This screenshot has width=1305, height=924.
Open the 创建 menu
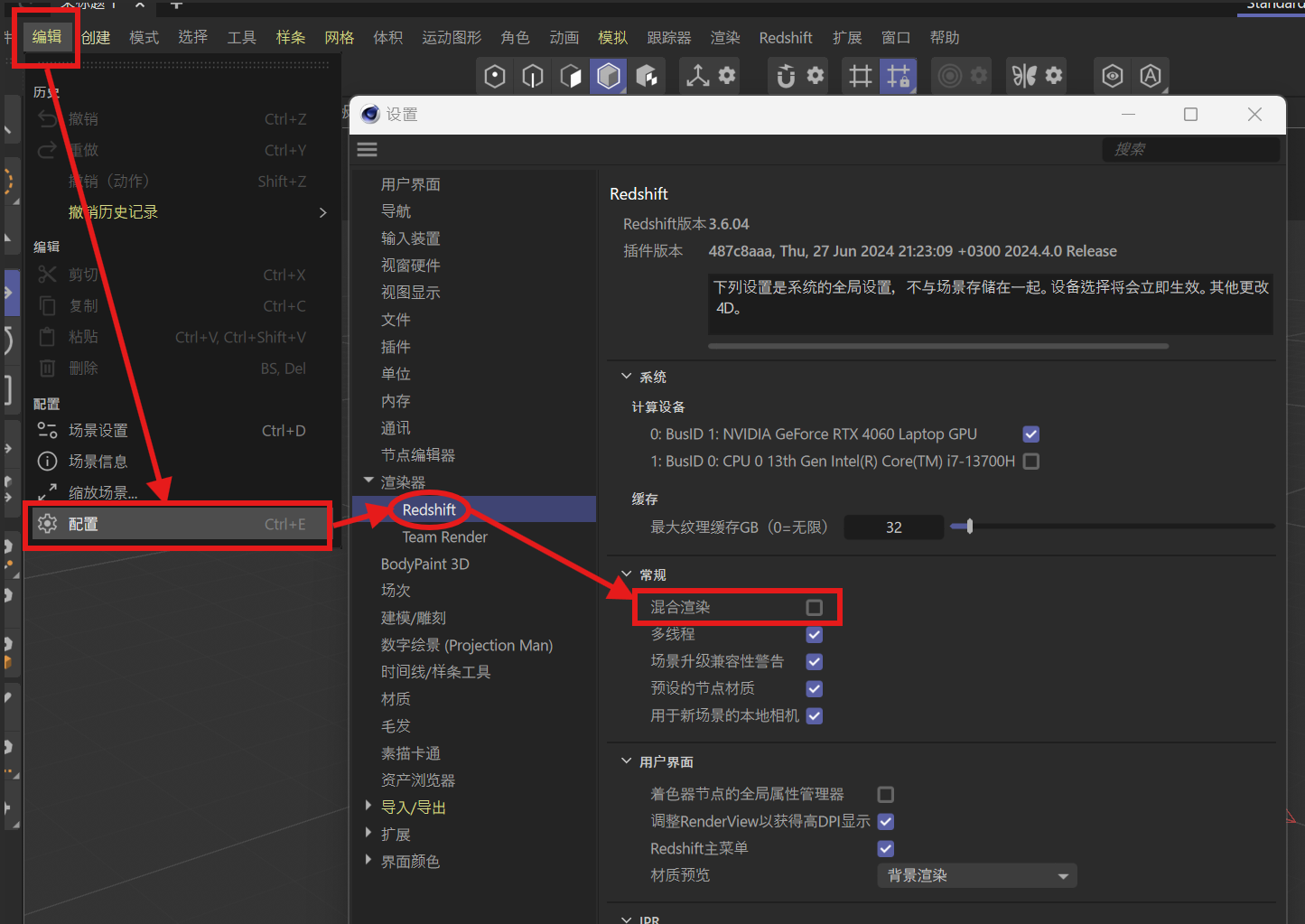pos(96,37)
